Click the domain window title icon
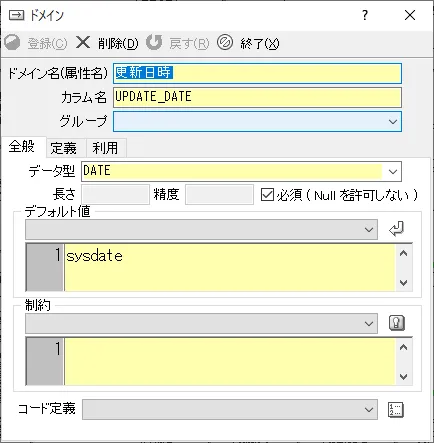This screenshot has height=443, width=434. click(16, 15)
